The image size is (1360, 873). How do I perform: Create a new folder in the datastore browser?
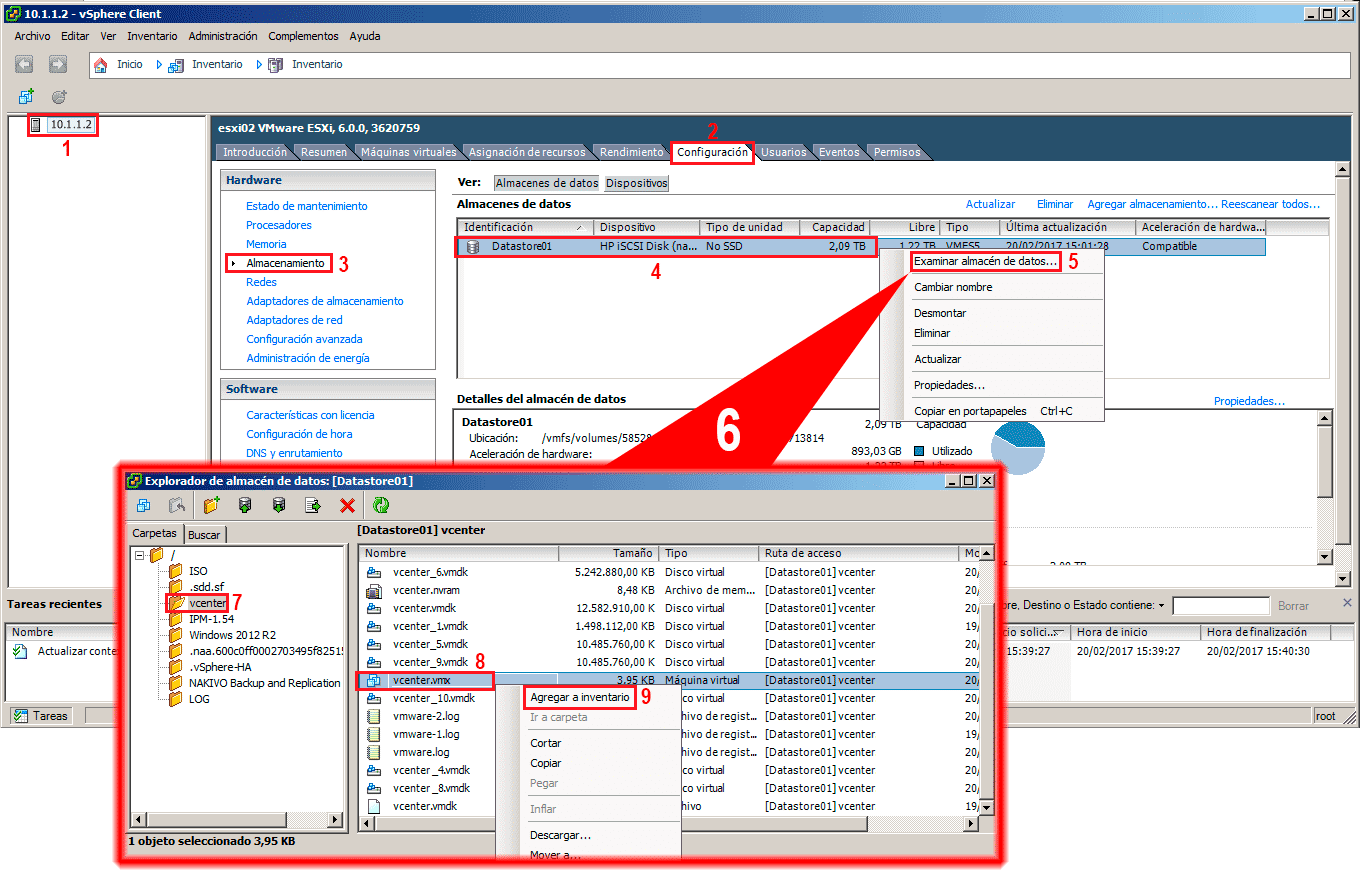(210, 505)
